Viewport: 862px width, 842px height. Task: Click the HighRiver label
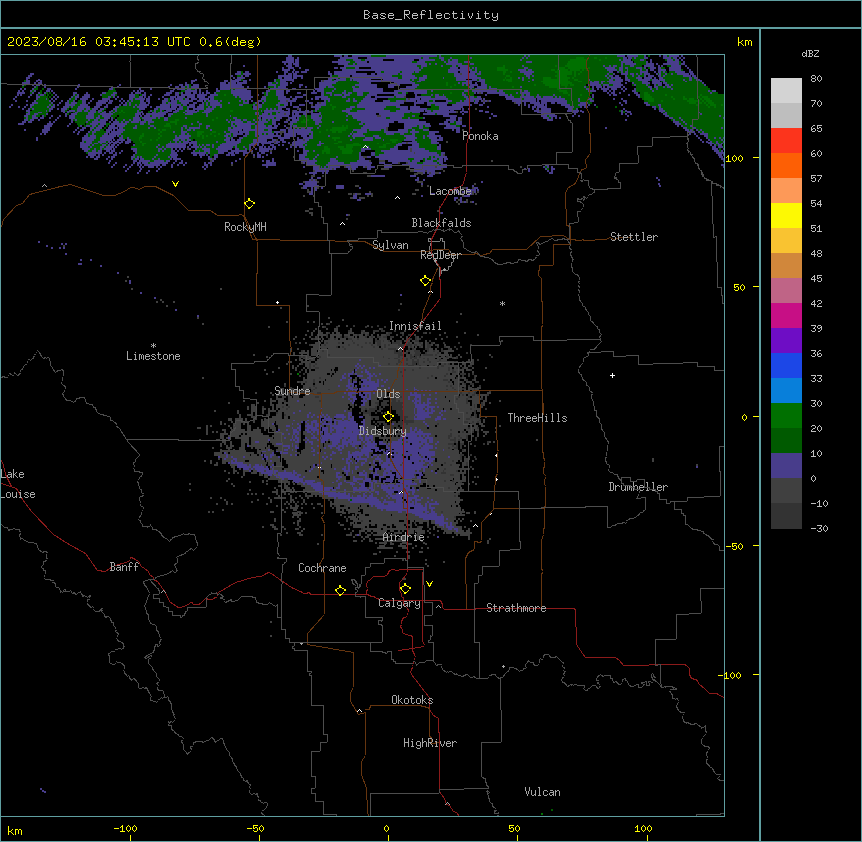coord(430,743)
